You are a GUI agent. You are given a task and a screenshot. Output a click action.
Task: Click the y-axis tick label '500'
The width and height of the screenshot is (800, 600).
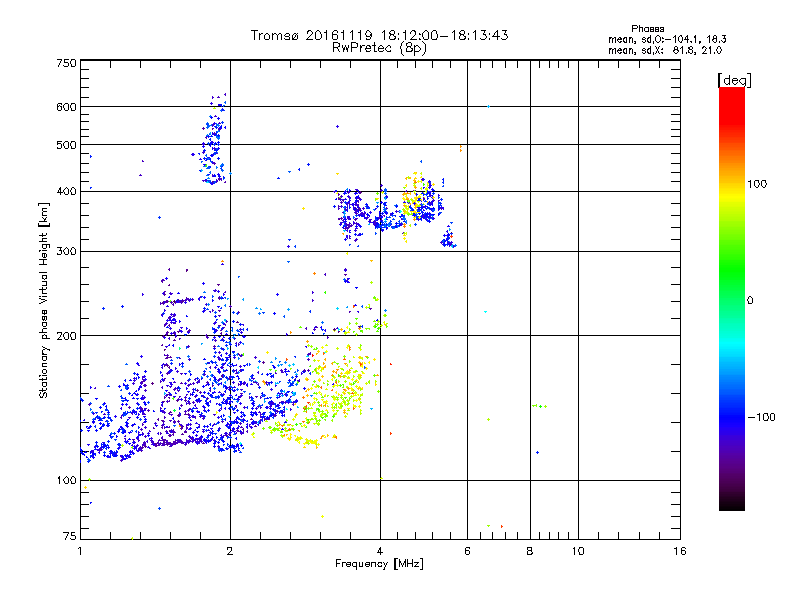pos(66,145)
